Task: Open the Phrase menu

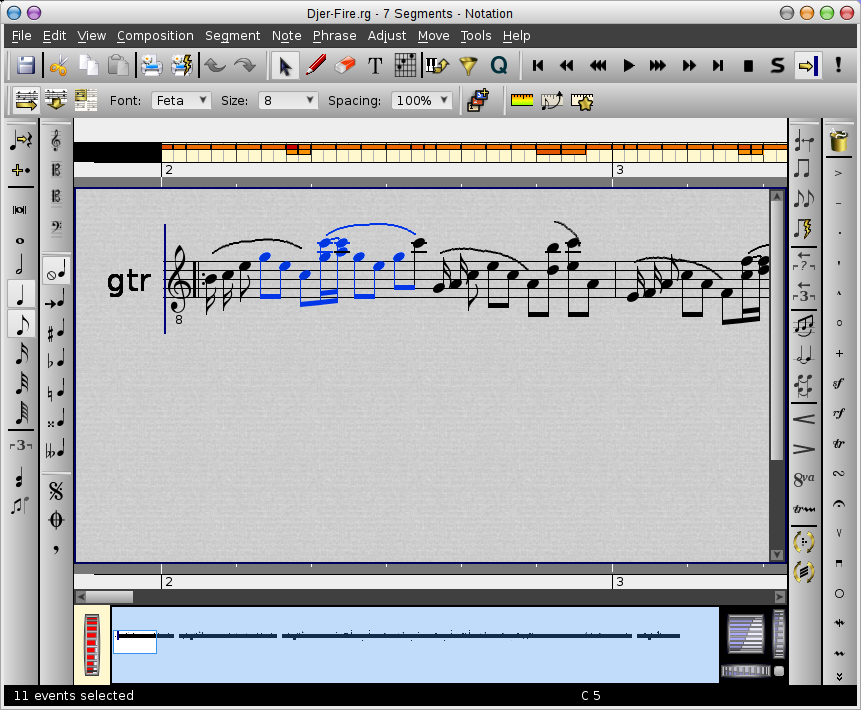Action: 334,36
